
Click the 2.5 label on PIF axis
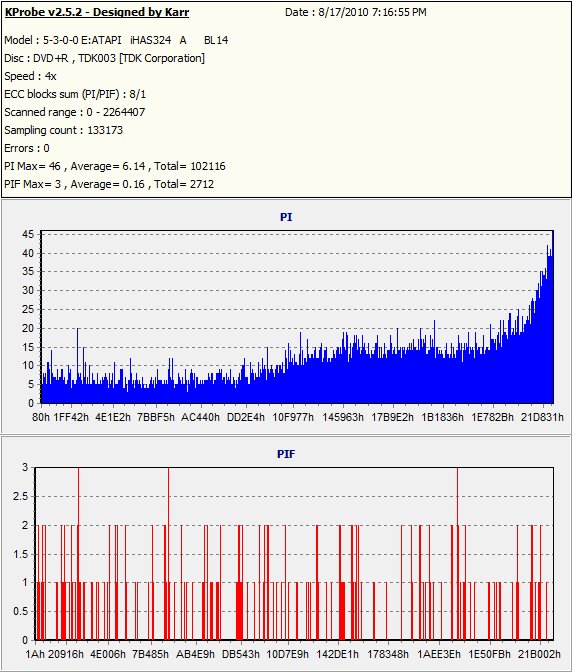21,496
